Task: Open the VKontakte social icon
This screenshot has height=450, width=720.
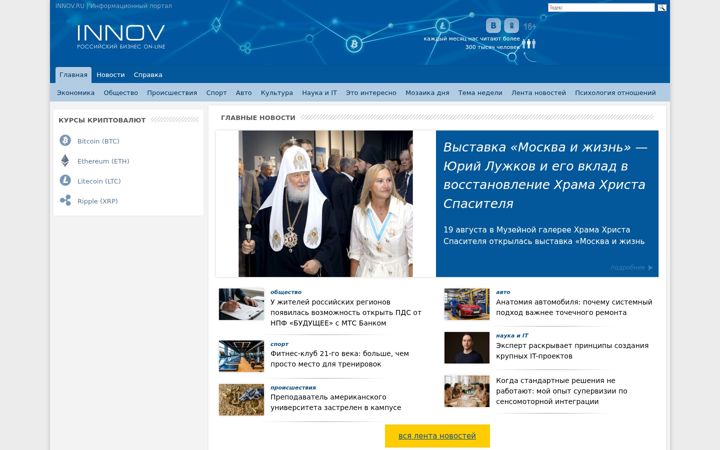Action: 493,25
